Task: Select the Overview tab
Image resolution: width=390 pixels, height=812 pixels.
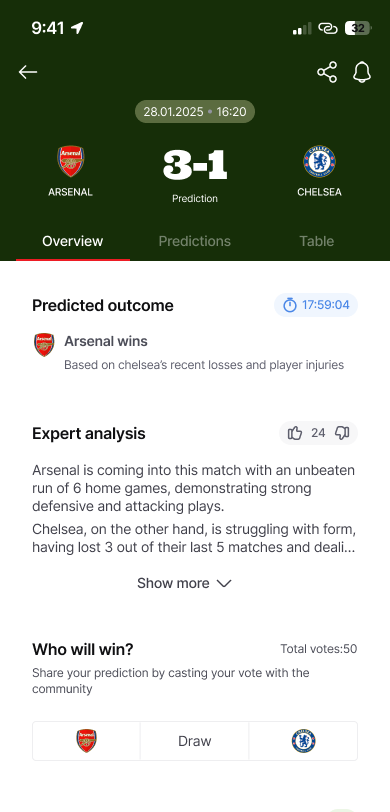Action: click(73, 241)
